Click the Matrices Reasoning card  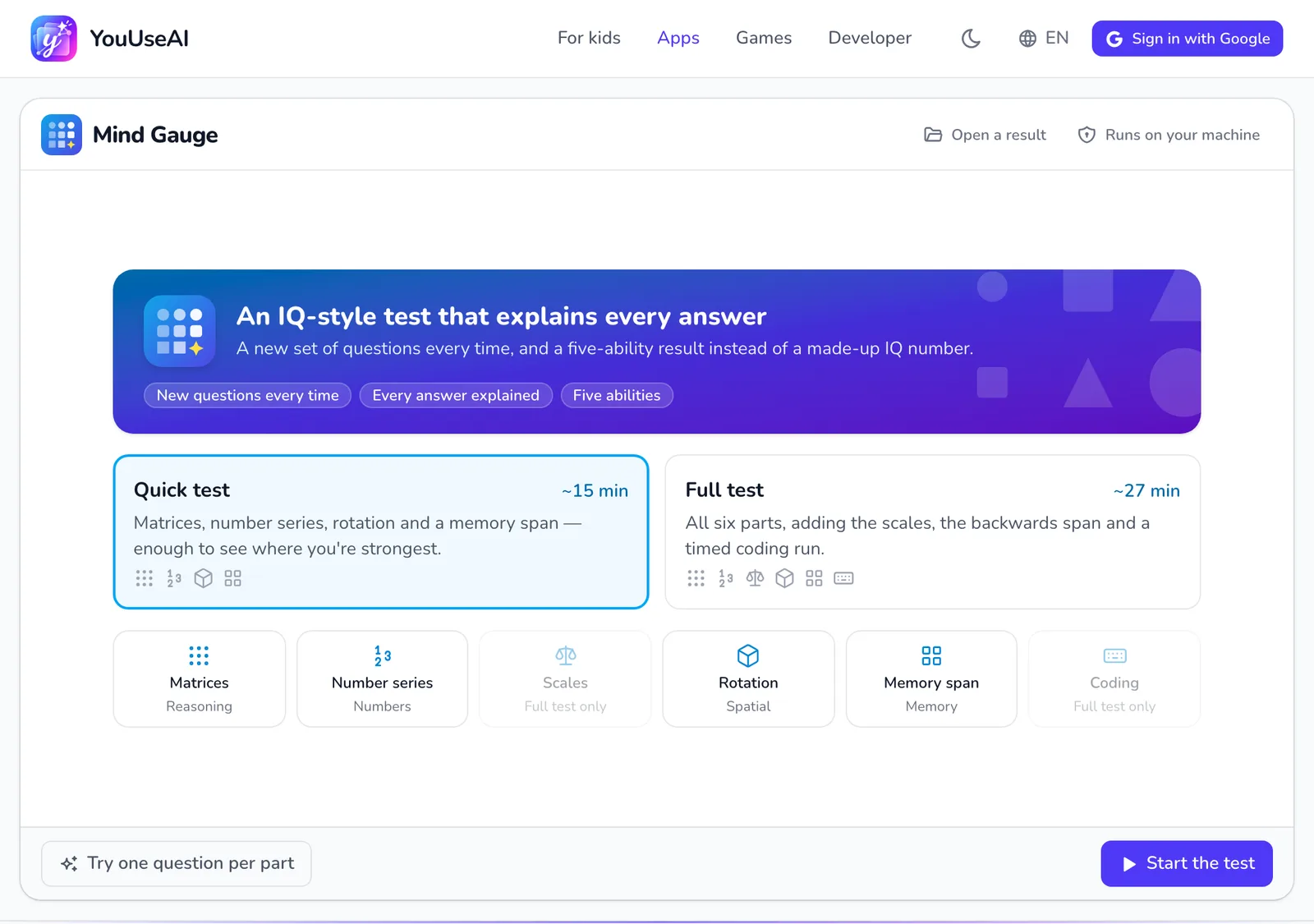[200, 678]
